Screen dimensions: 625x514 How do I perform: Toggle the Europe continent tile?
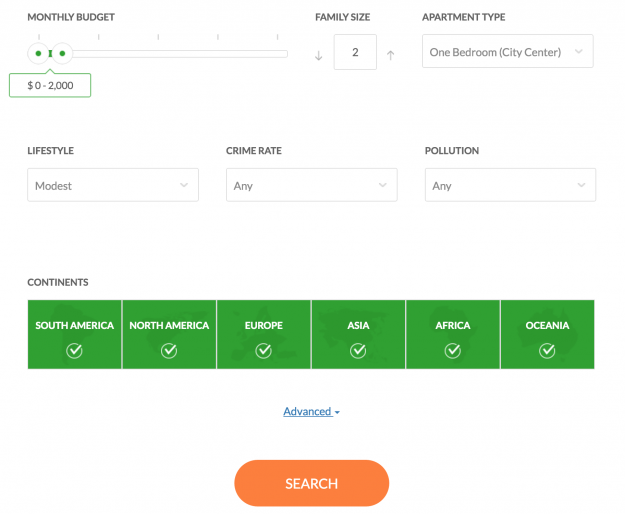[264, 334]
